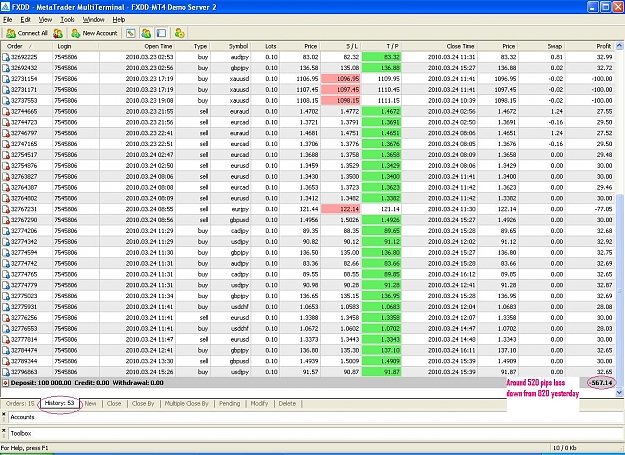Select the red S/L cell 122.14 for eurjpy
This screenshot has width=625, height=455.
[x=341, y=209]
